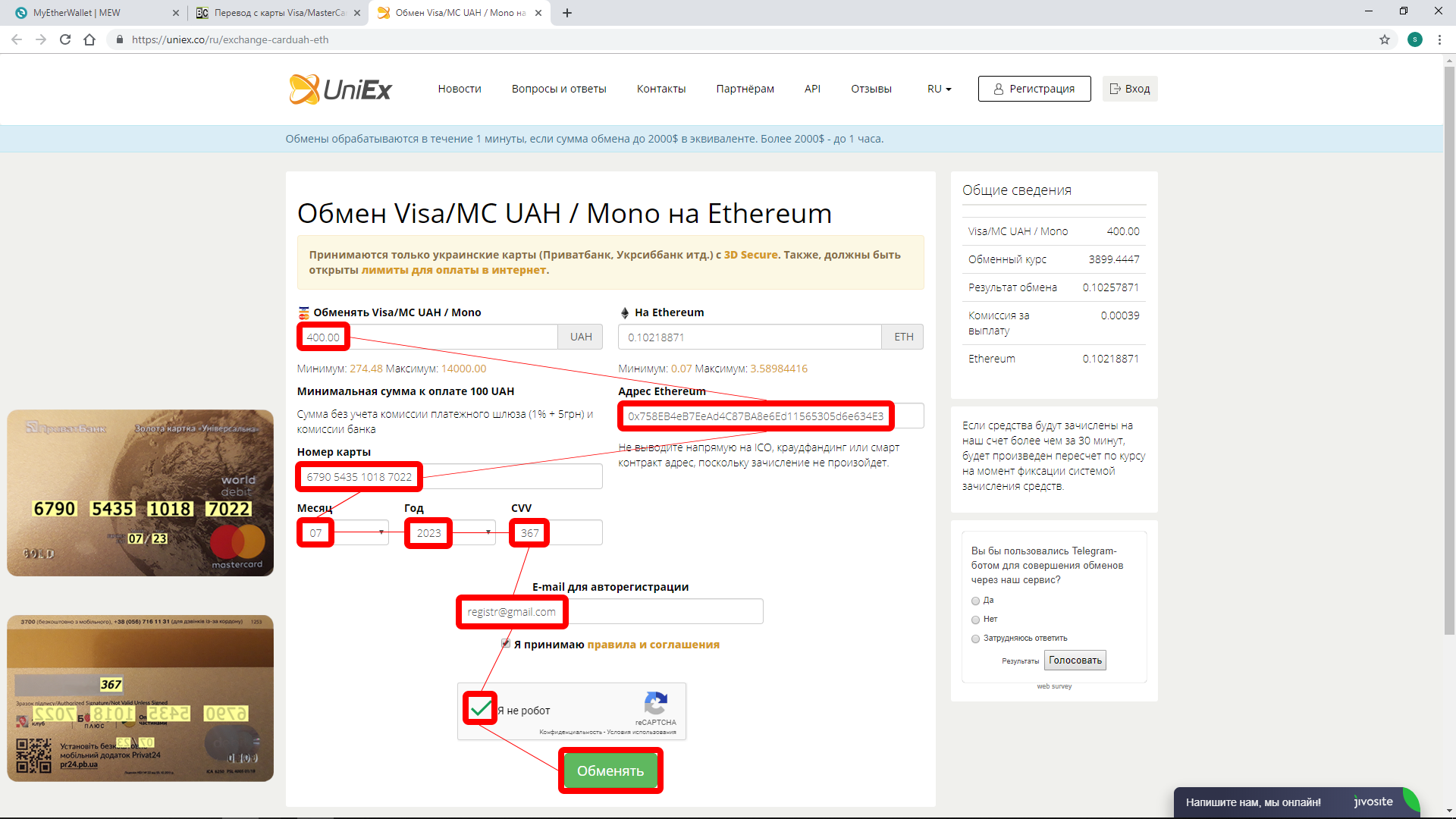Close the MyEtherWallet tab
This screenshot has height=819, width=1456.
click(176, 13)
